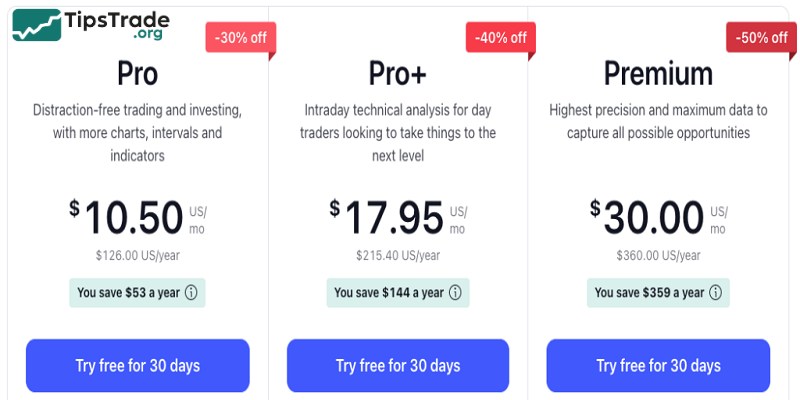Image resolution: width=800 pixels, height=400 pixels.
Task: Click "You save $144 a year" label
Action: 388,293
